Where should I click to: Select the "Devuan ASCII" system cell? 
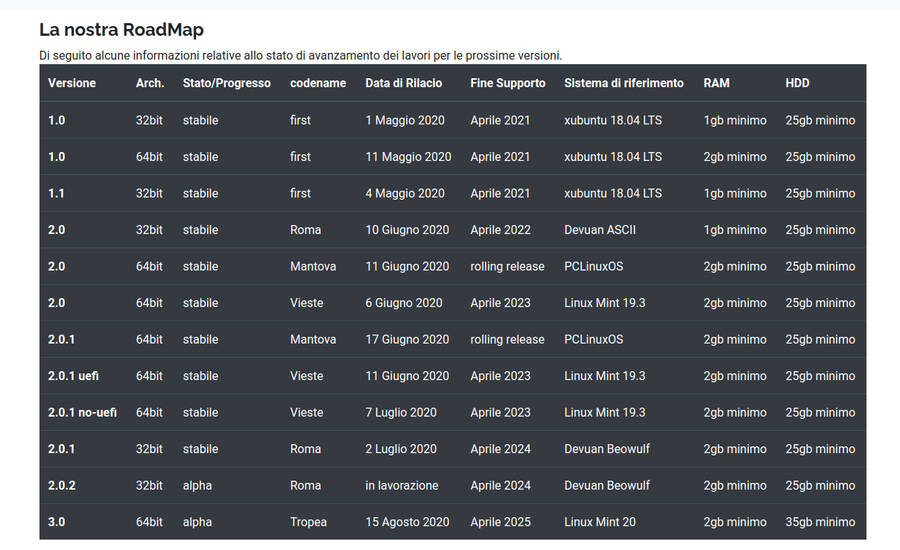coord(599,230)
